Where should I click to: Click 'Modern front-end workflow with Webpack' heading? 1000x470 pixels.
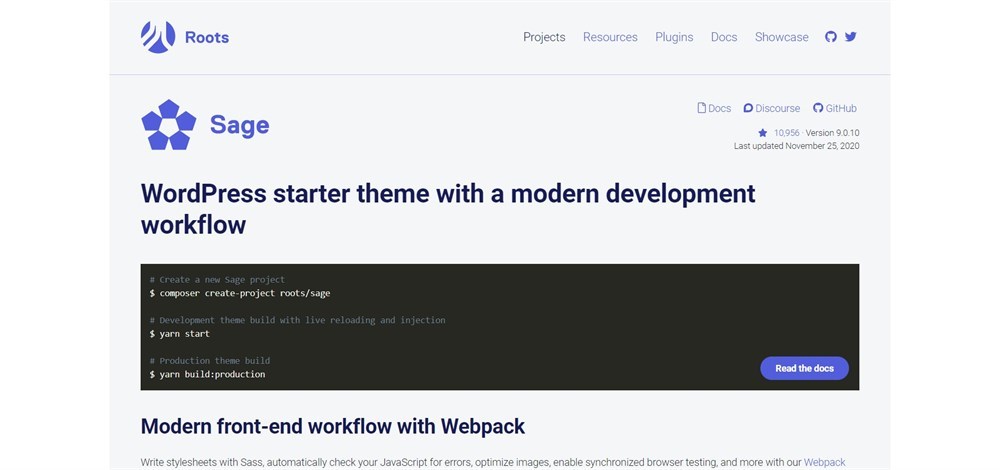point(333,426)
